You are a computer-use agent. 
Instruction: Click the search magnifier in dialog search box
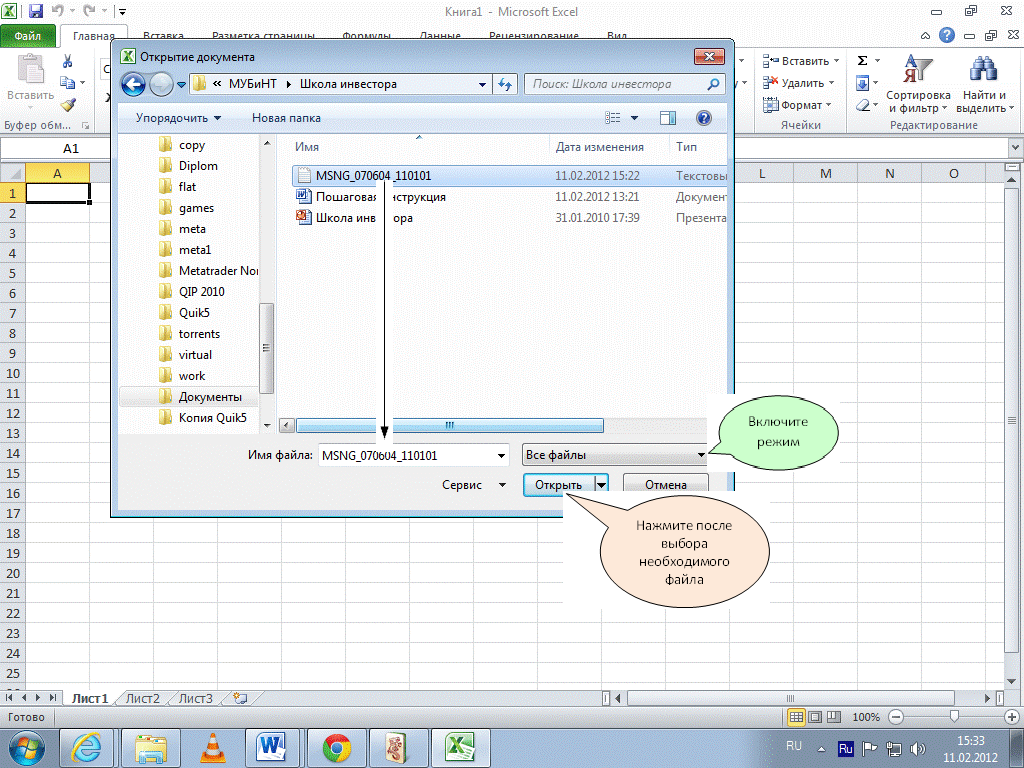pos(713,84)
